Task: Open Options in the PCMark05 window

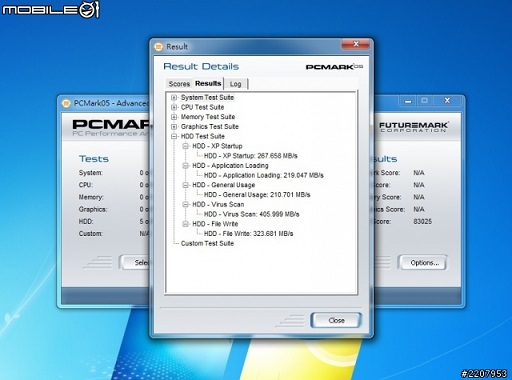Action: point(424,263)
